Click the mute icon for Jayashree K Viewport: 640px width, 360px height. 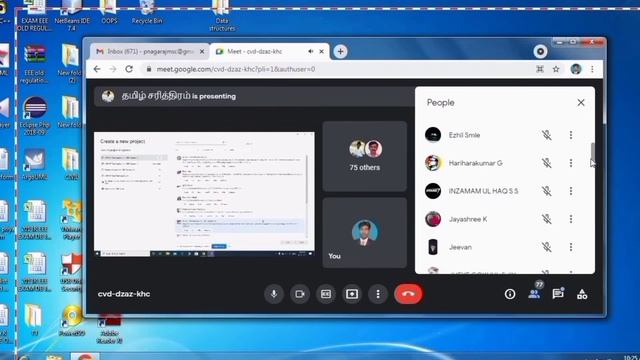(547, 219)
